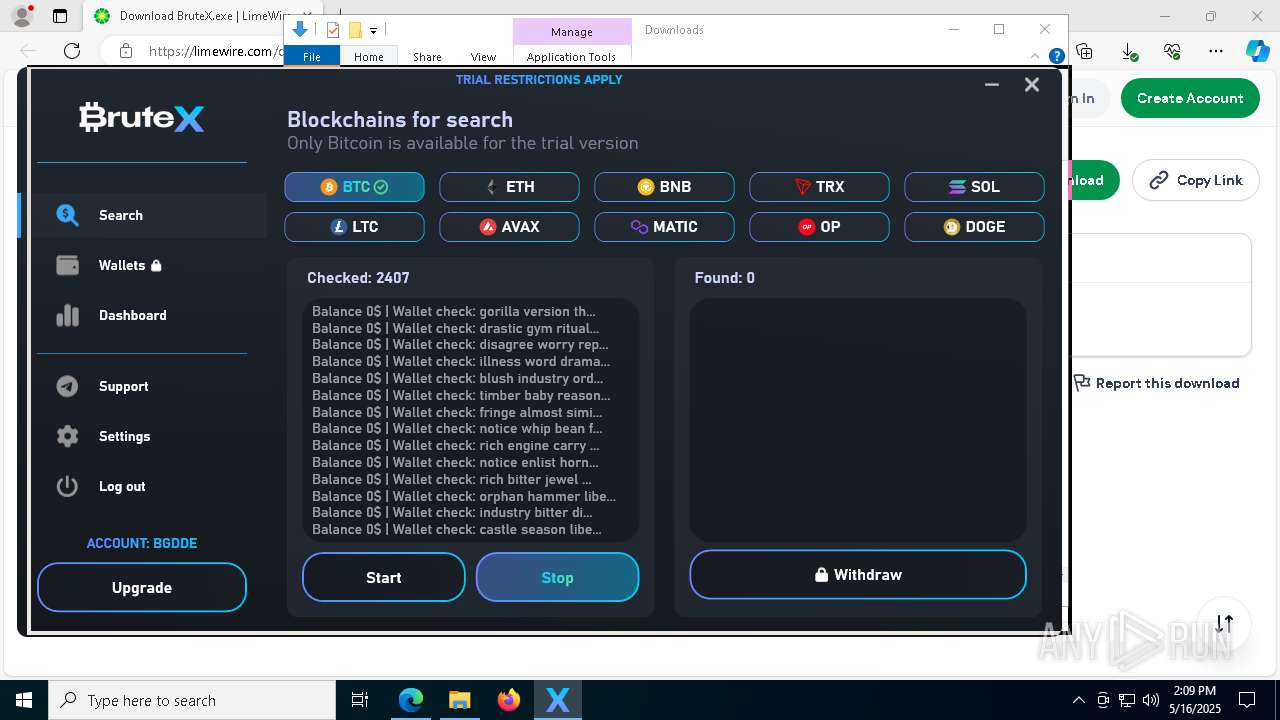This screenshot has height=720, width=1280.
Task: Click the power Log out icon
Action: pos(67,486)
